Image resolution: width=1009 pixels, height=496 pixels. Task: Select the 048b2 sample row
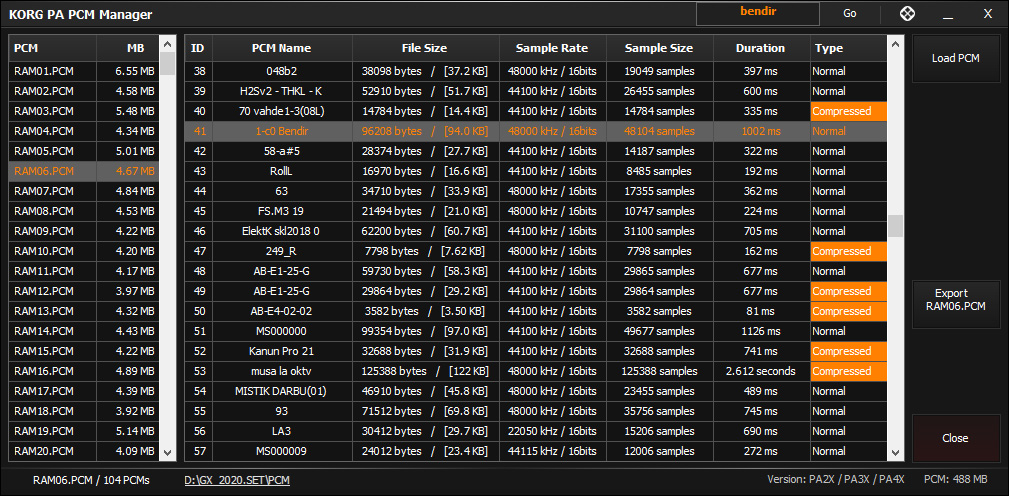[536, 71]
